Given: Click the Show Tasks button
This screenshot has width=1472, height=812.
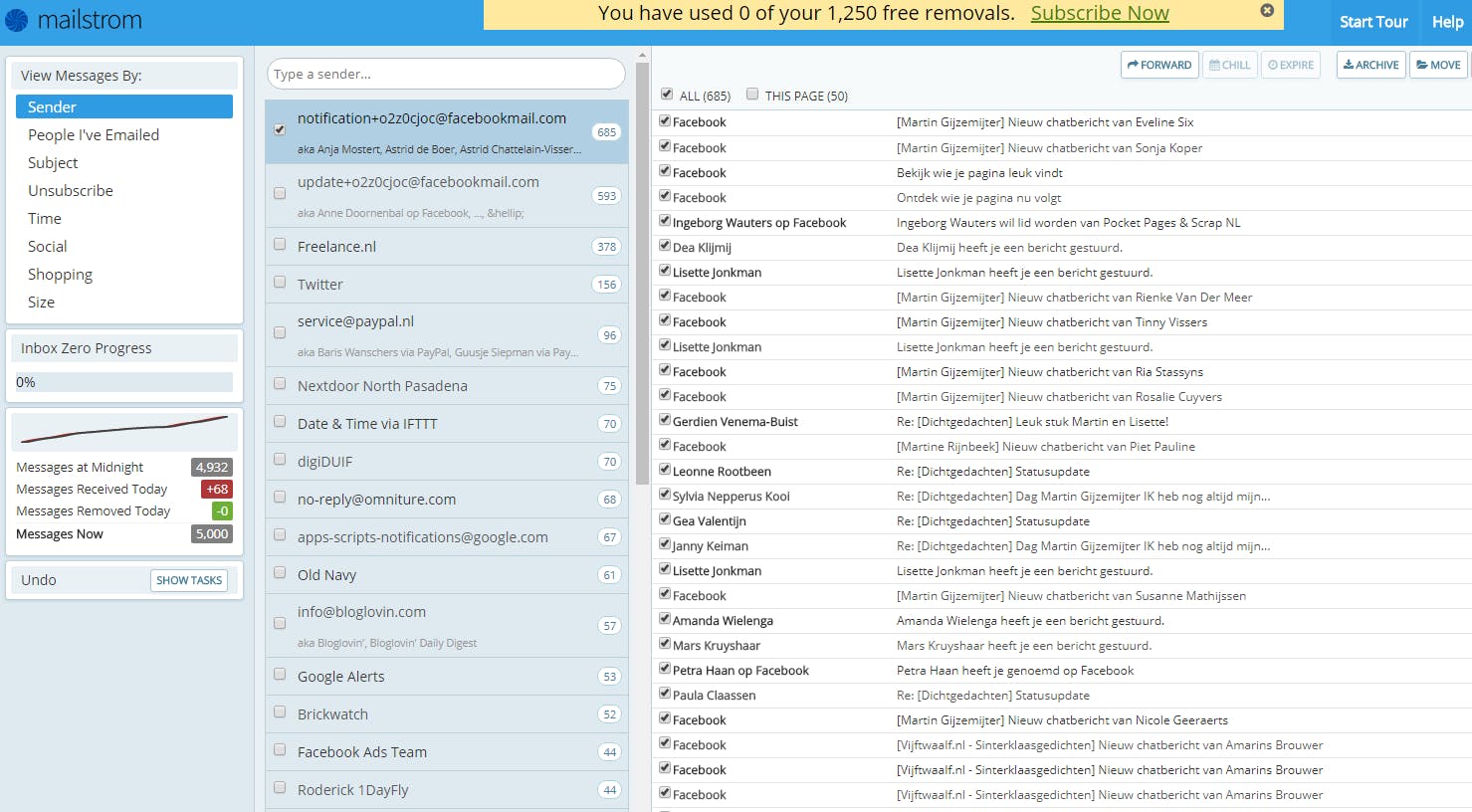Looking at the screenshot, I should point(189,580).
